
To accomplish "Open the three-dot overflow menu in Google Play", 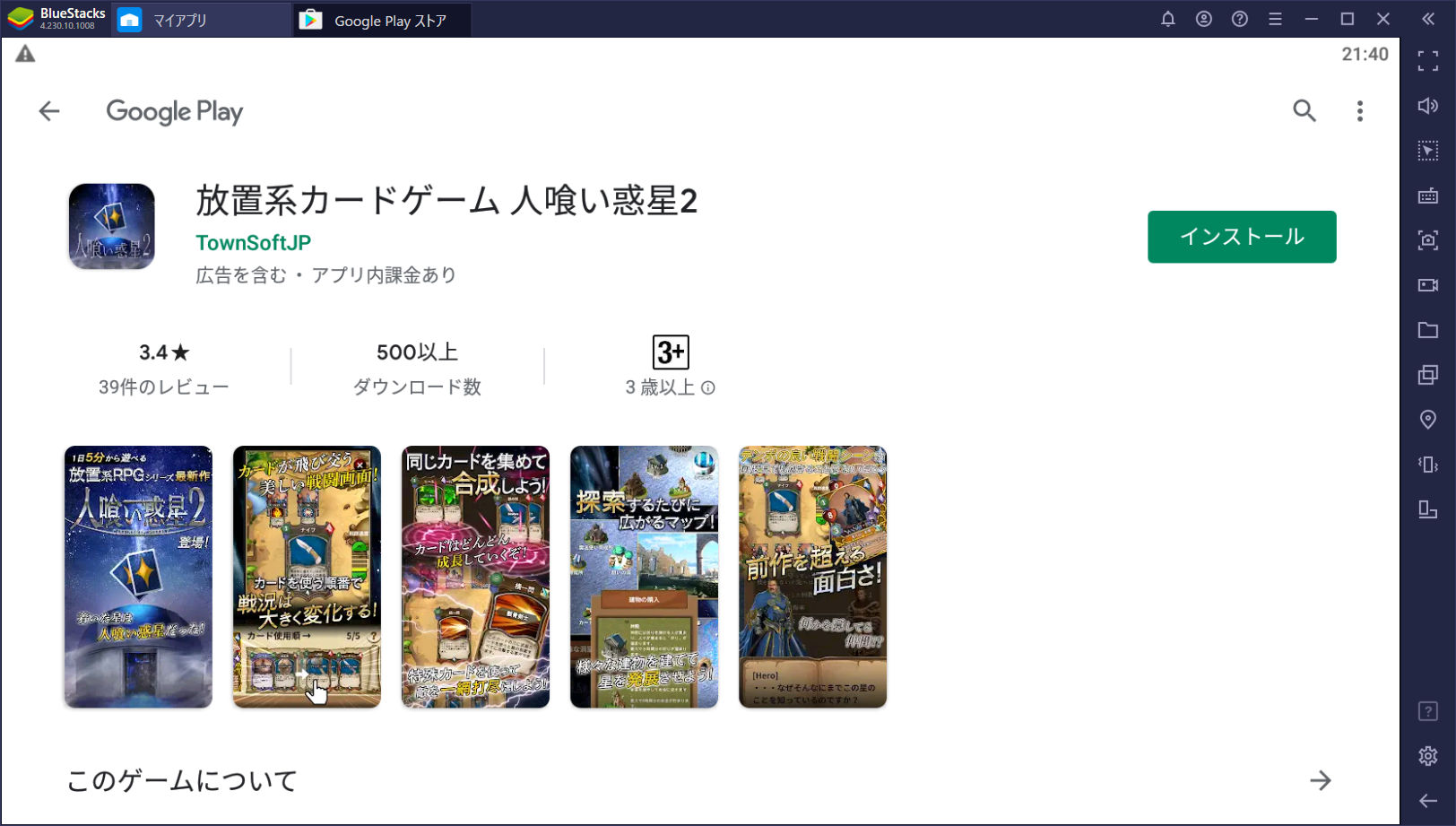I will 1360,111.
